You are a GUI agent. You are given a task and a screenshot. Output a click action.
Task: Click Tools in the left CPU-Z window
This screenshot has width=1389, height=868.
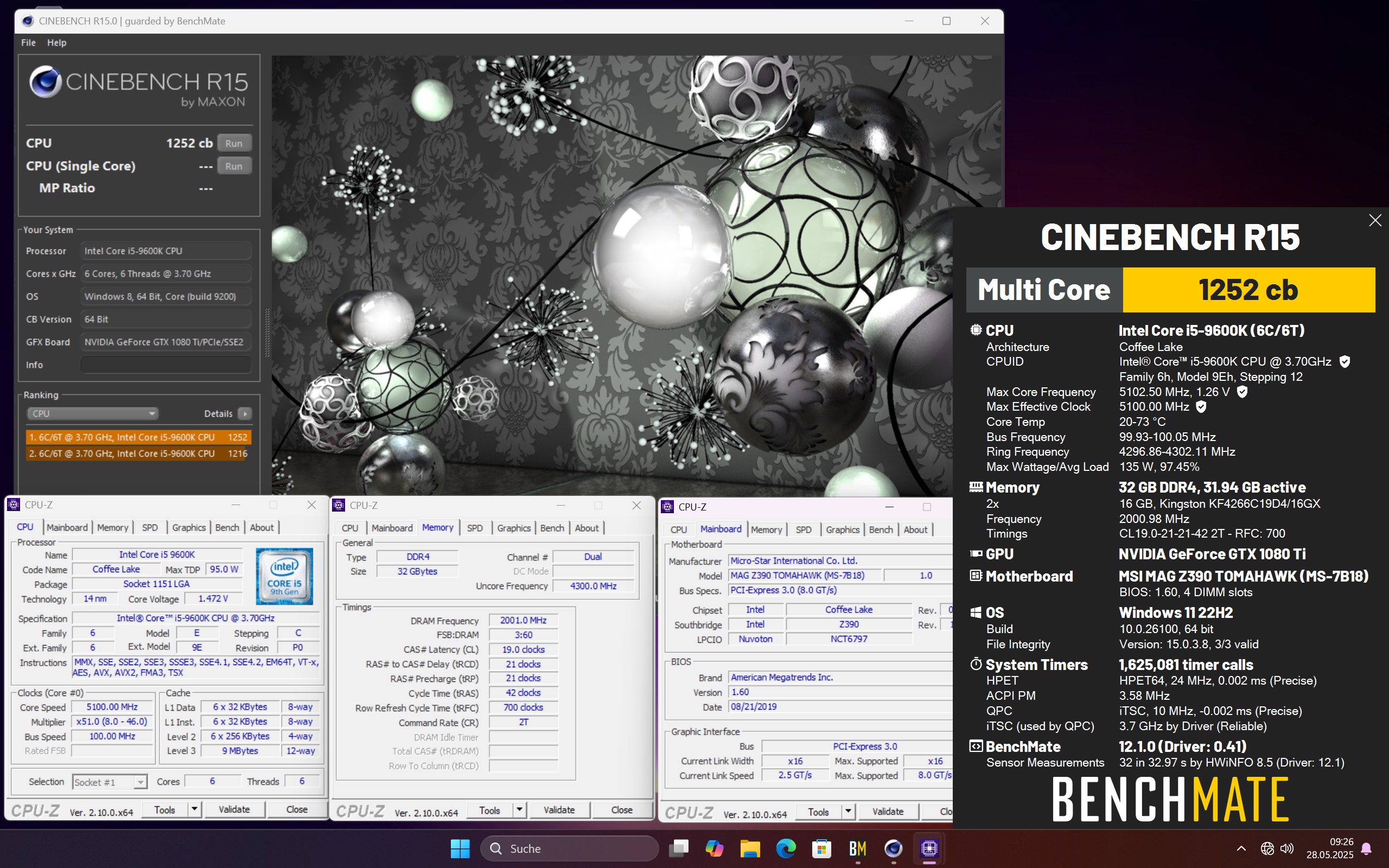click(164, 809)
